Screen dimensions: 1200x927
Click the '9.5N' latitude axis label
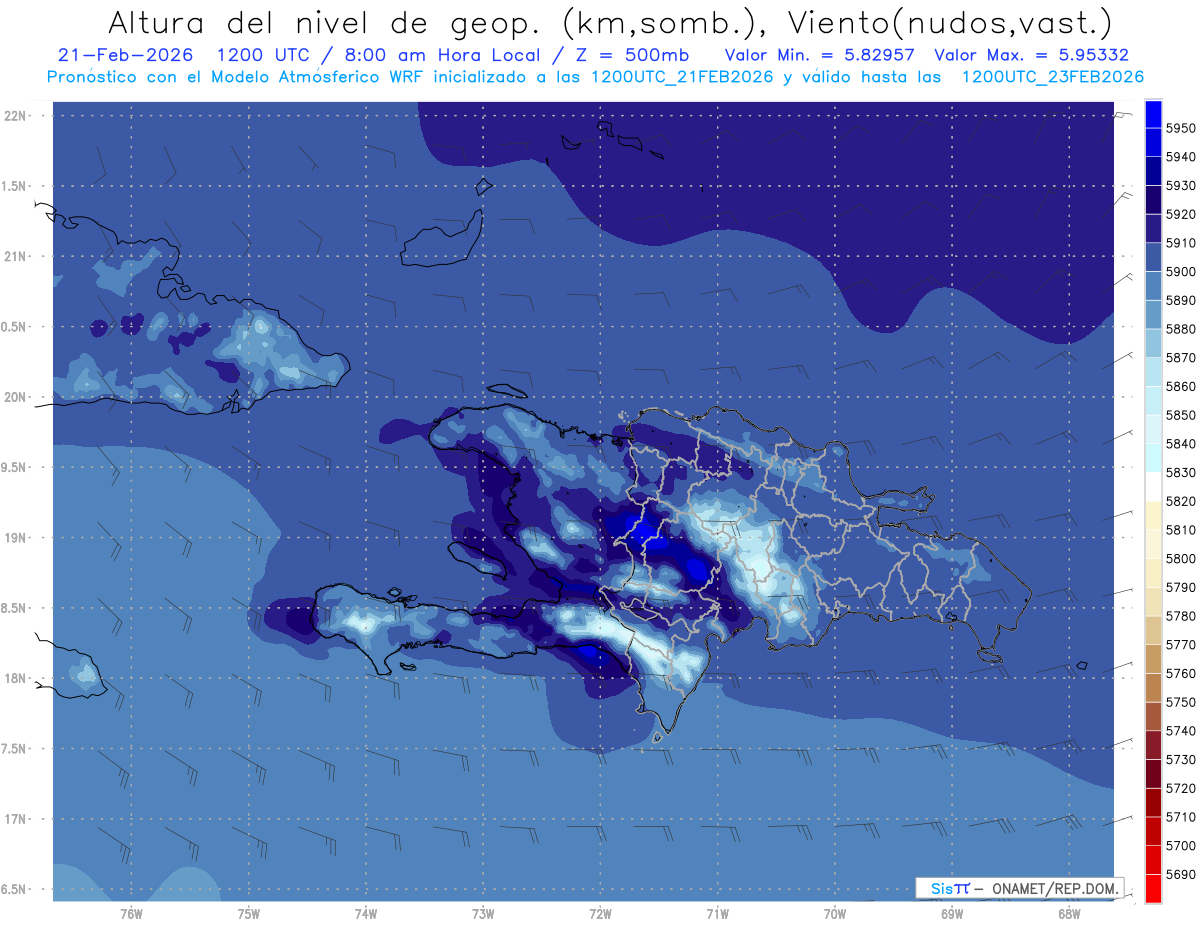(15, 467)
